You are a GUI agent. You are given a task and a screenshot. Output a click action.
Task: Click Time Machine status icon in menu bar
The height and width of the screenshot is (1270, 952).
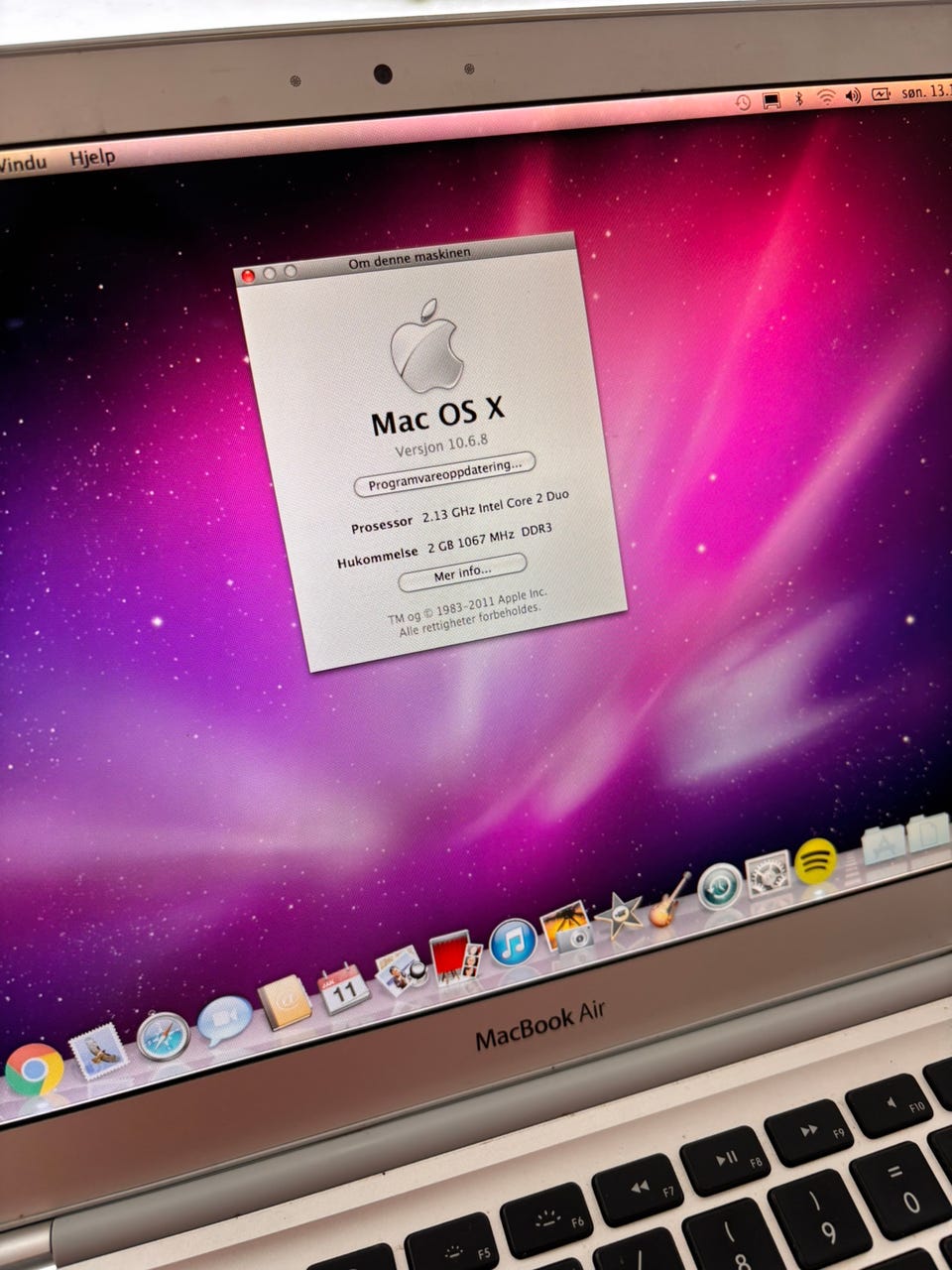tap(743, 101)
